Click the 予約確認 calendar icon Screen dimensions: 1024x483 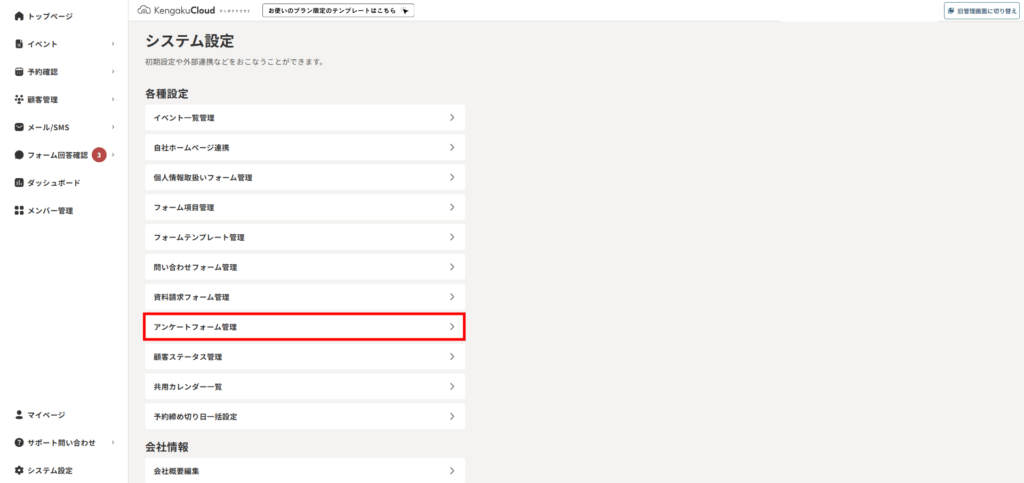point(19,72)
